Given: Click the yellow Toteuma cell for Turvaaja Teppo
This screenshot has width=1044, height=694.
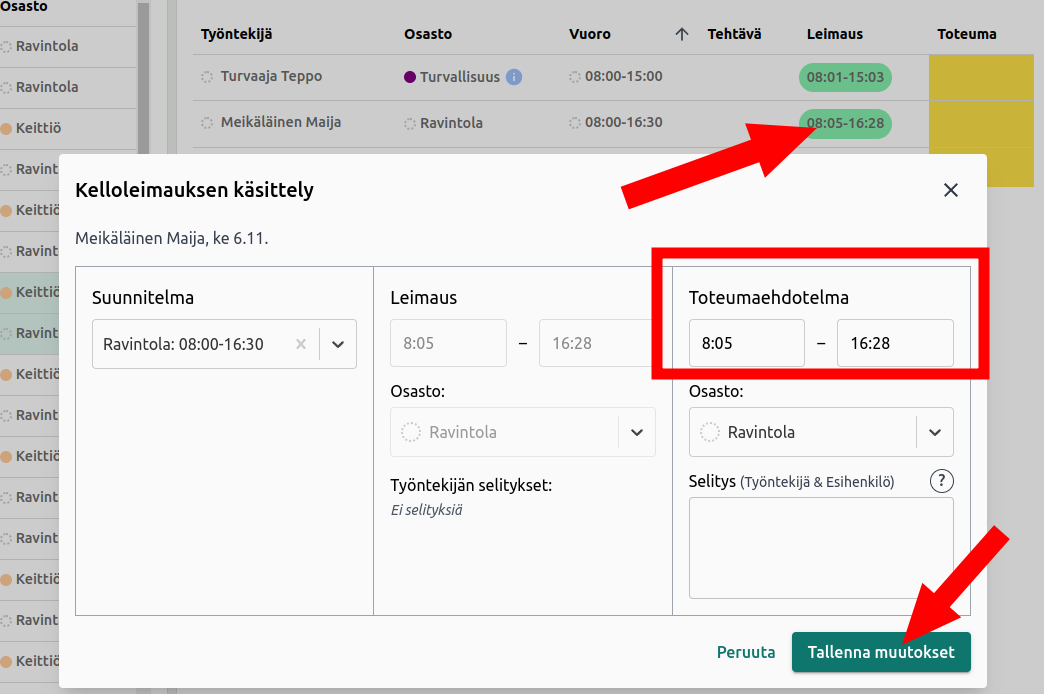Looking at the screenshot, I should 980,77.
